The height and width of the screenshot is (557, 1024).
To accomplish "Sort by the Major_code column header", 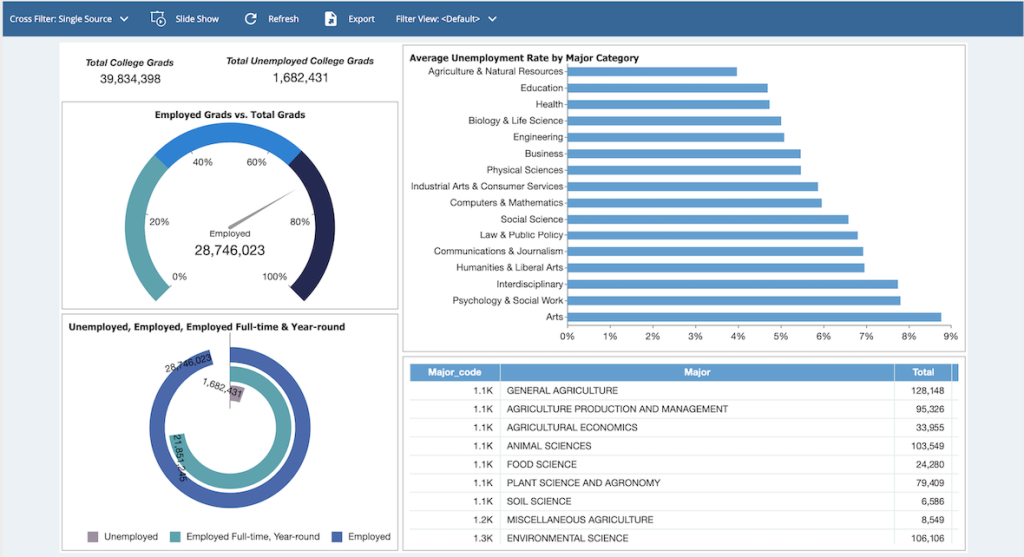I will [455, 372].
